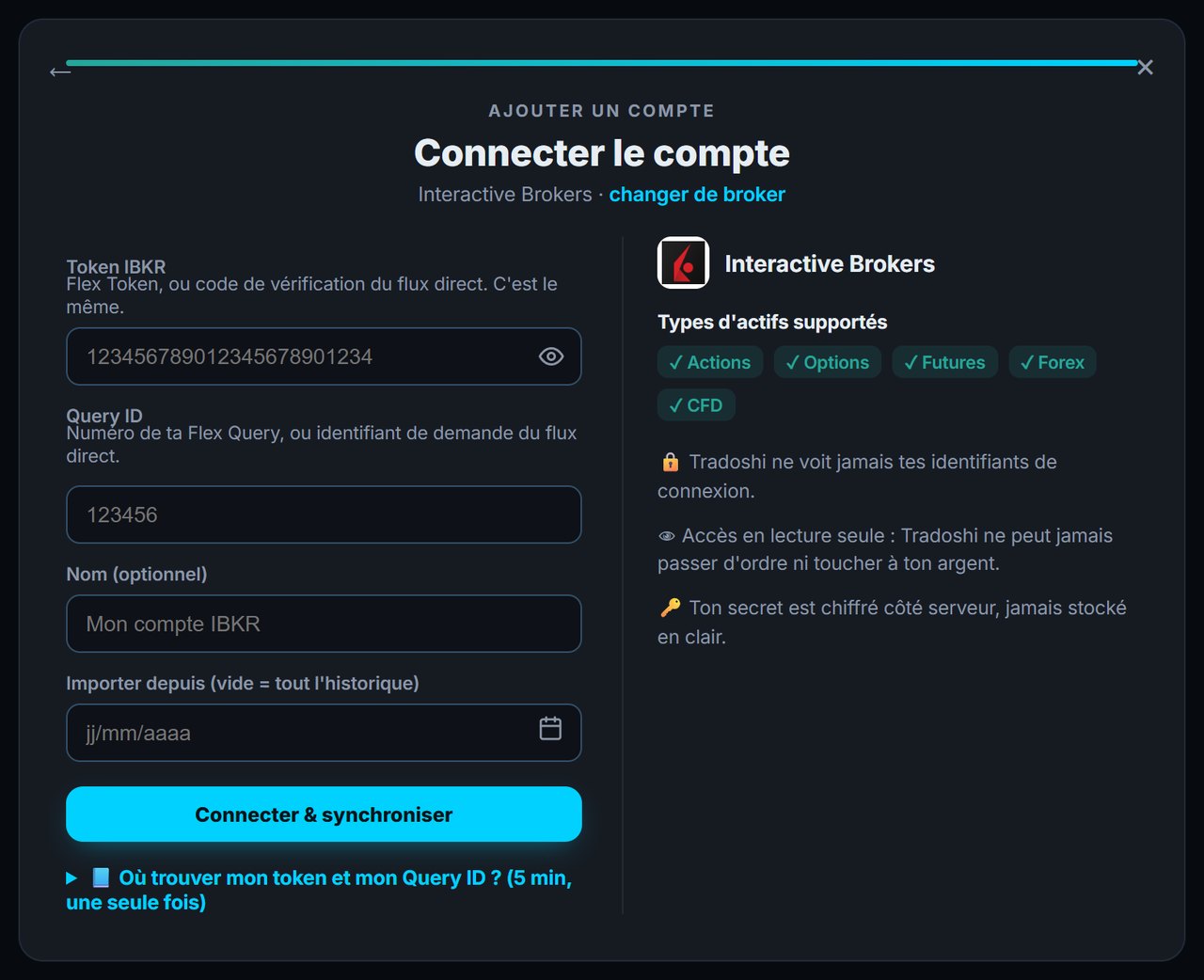Click the eye icon beside read-only access note
The width and height of the screenshot is (1204, 980).
pyautogui.click(x=667, y=536)
